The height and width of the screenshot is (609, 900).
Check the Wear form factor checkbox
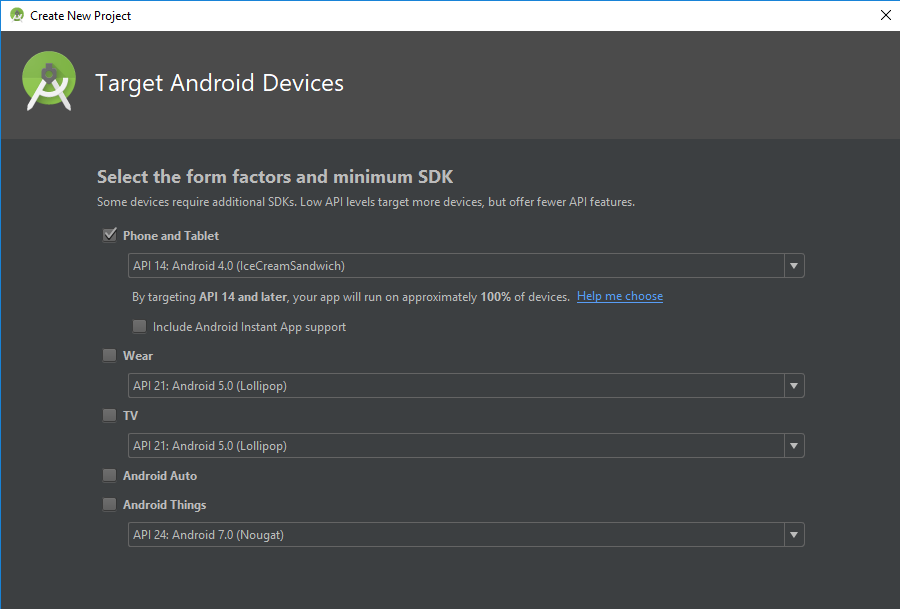109,355
